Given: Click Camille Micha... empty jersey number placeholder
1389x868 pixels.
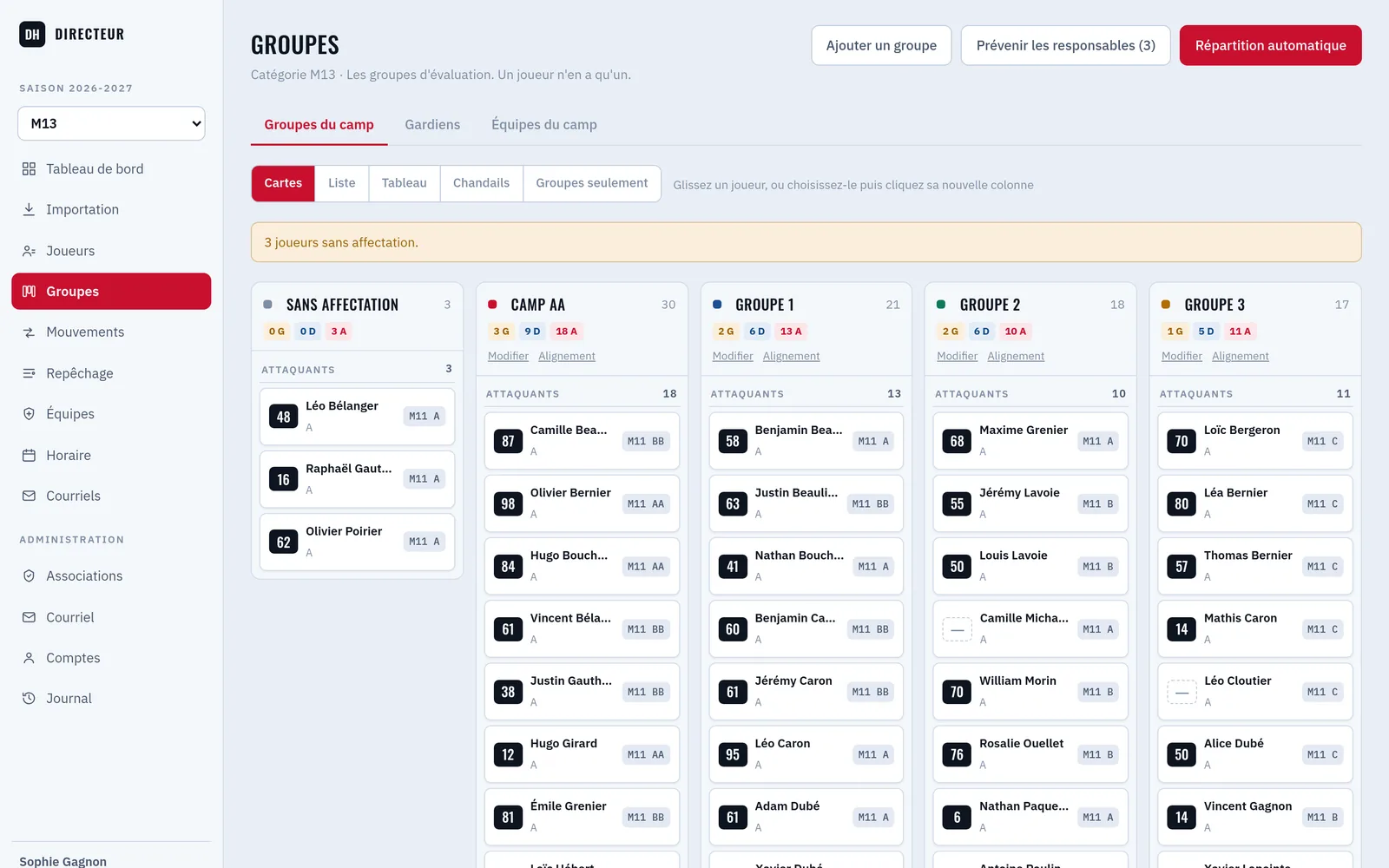Looking at the screenshot, I should [958, 629].
